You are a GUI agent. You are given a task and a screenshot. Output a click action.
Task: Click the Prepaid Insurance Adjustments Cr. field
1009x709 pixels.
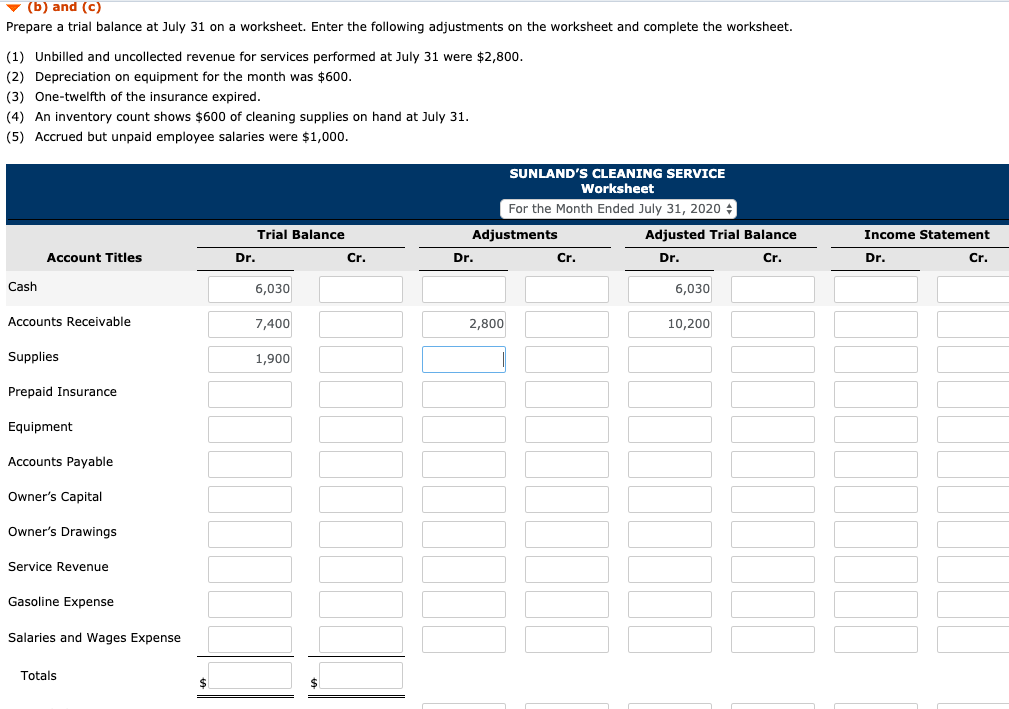(566, 393)
